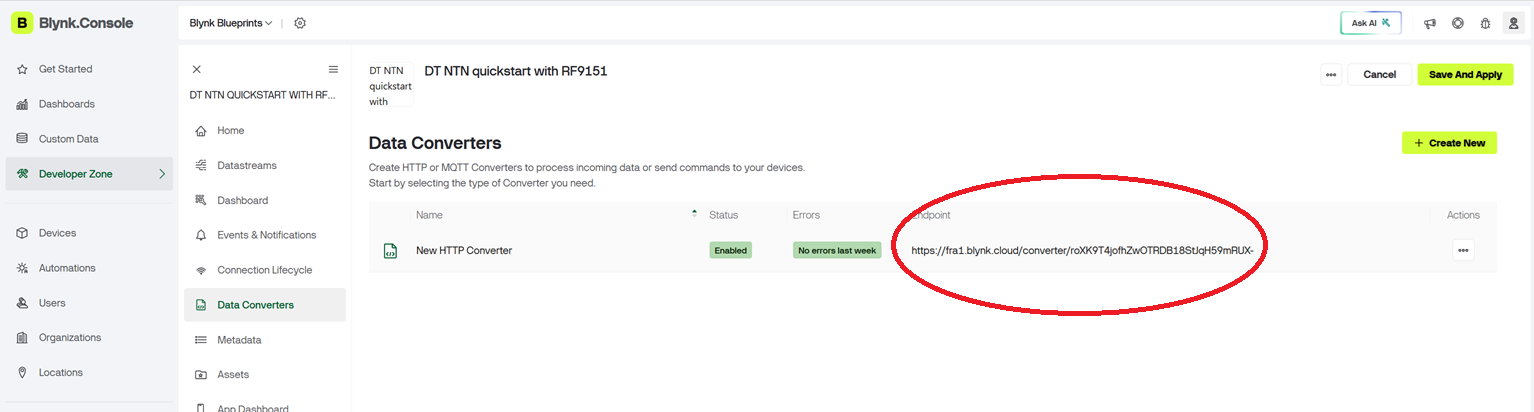Click the Developer Zone tools icon
The width and height of the screenshot is (1534, 412).
(22, 174)
